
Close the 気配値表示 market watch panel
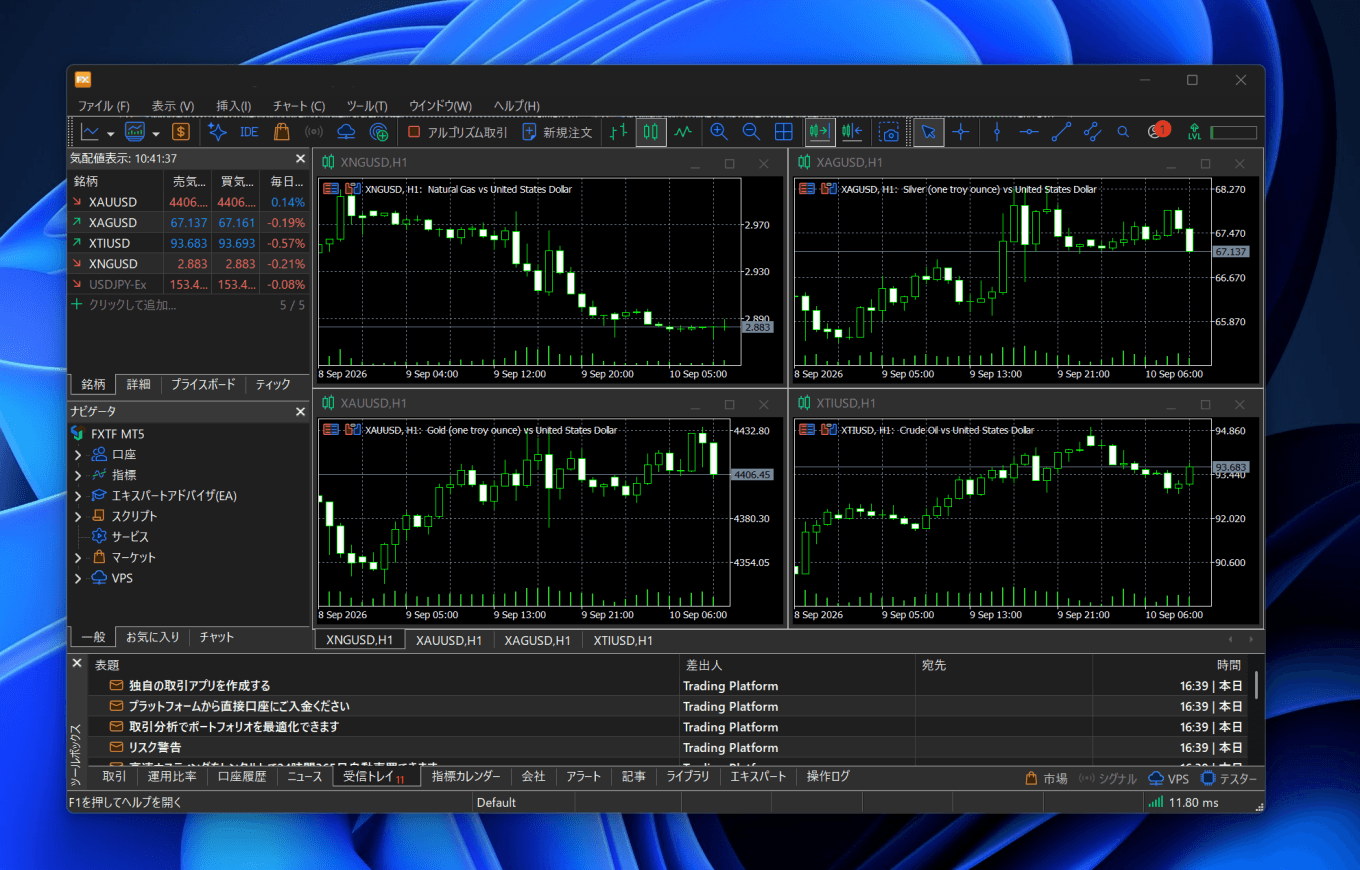[x=300, y=158]
